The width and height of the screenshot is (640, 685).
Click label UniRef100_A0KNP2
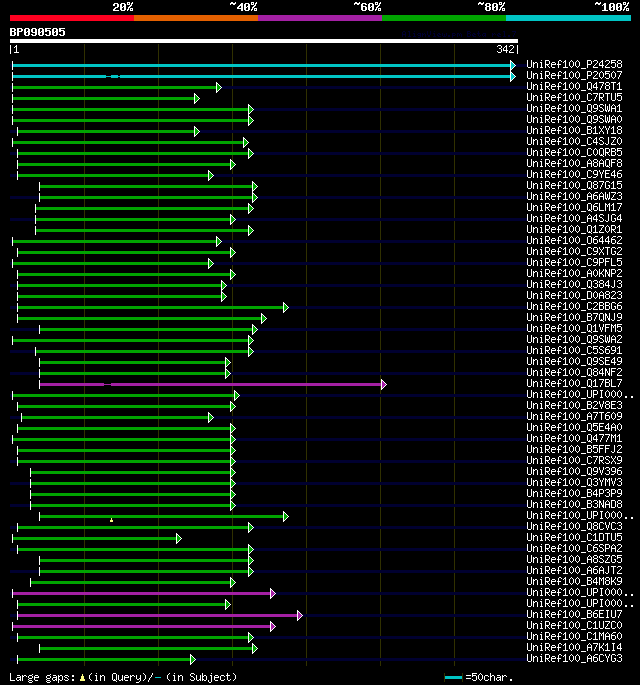coord(574,273)
